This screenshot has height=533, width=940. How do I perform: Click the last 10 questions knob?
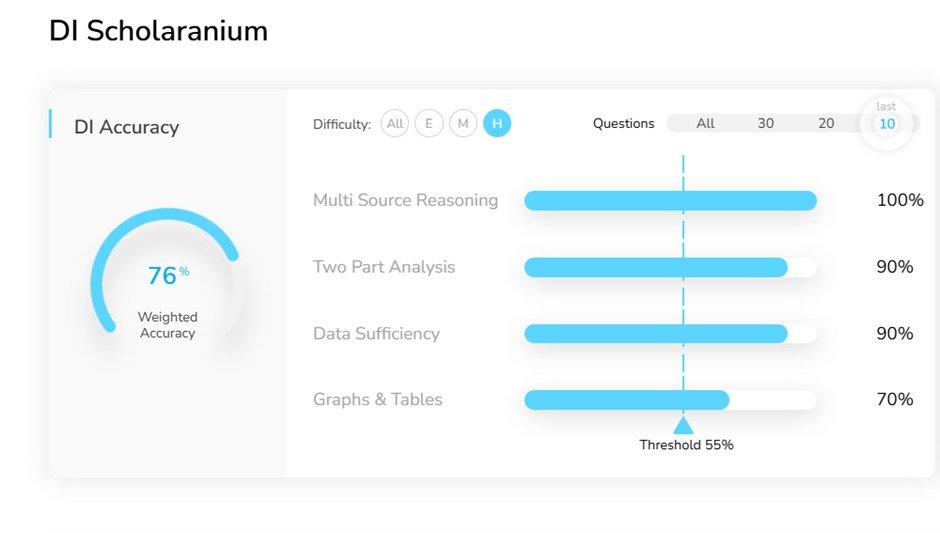886,124
